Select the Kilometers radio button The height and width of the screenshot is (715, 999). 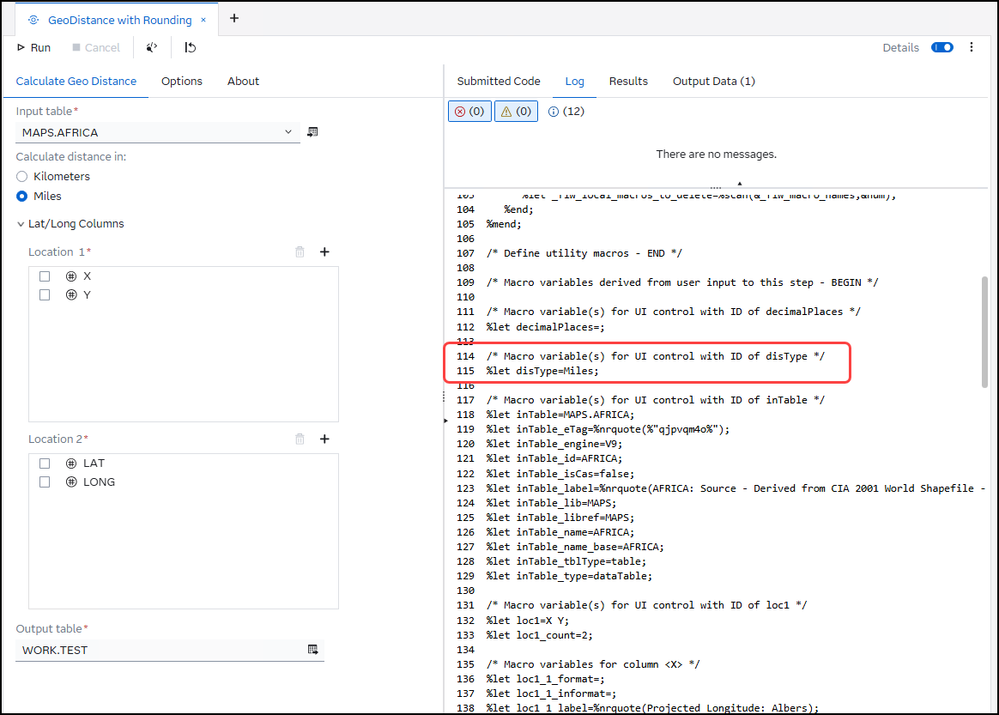22,177
